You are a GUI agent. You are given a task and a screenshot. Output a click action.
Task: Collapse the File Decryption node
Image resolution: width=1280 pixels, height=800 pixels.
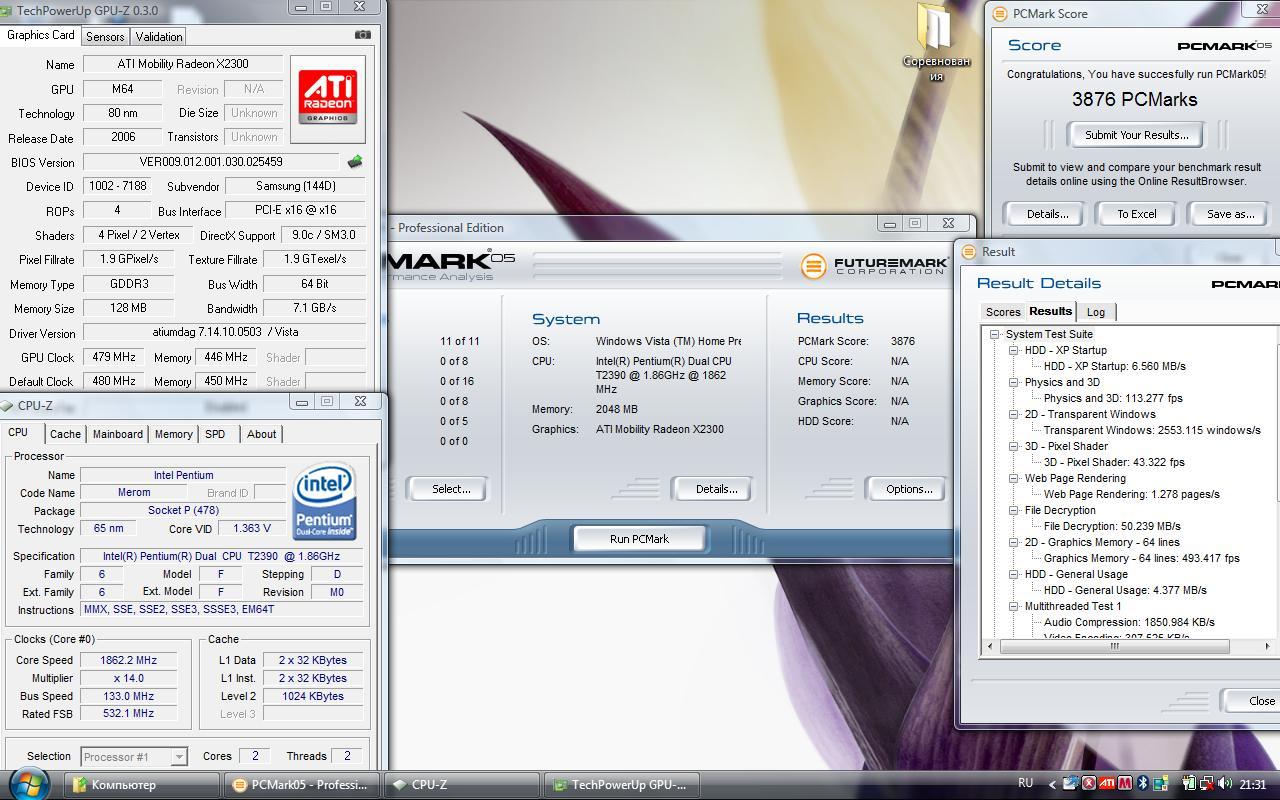[x=1014, y=511]
